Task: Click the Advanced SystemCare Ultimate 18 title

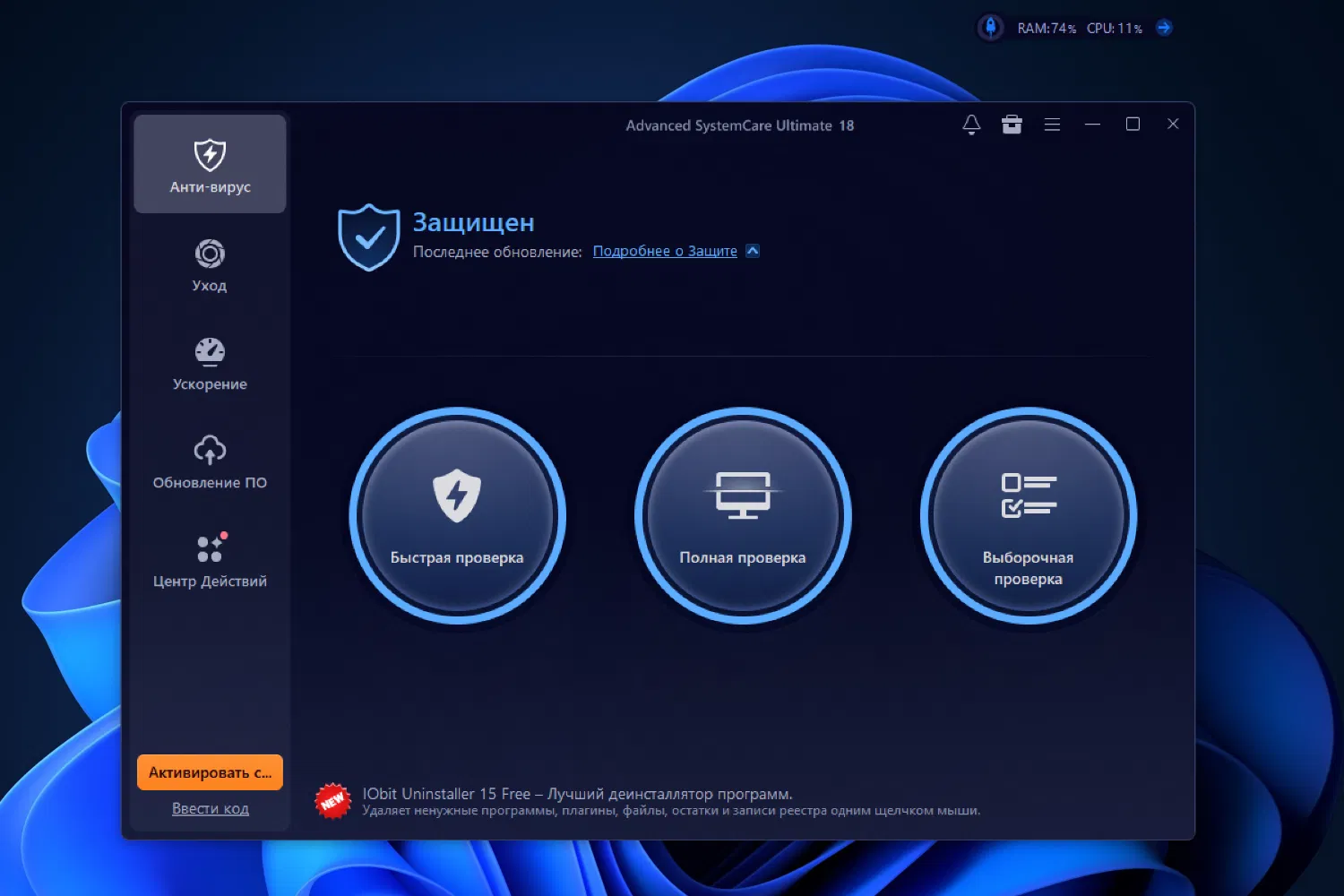Action: pos(740,125)
